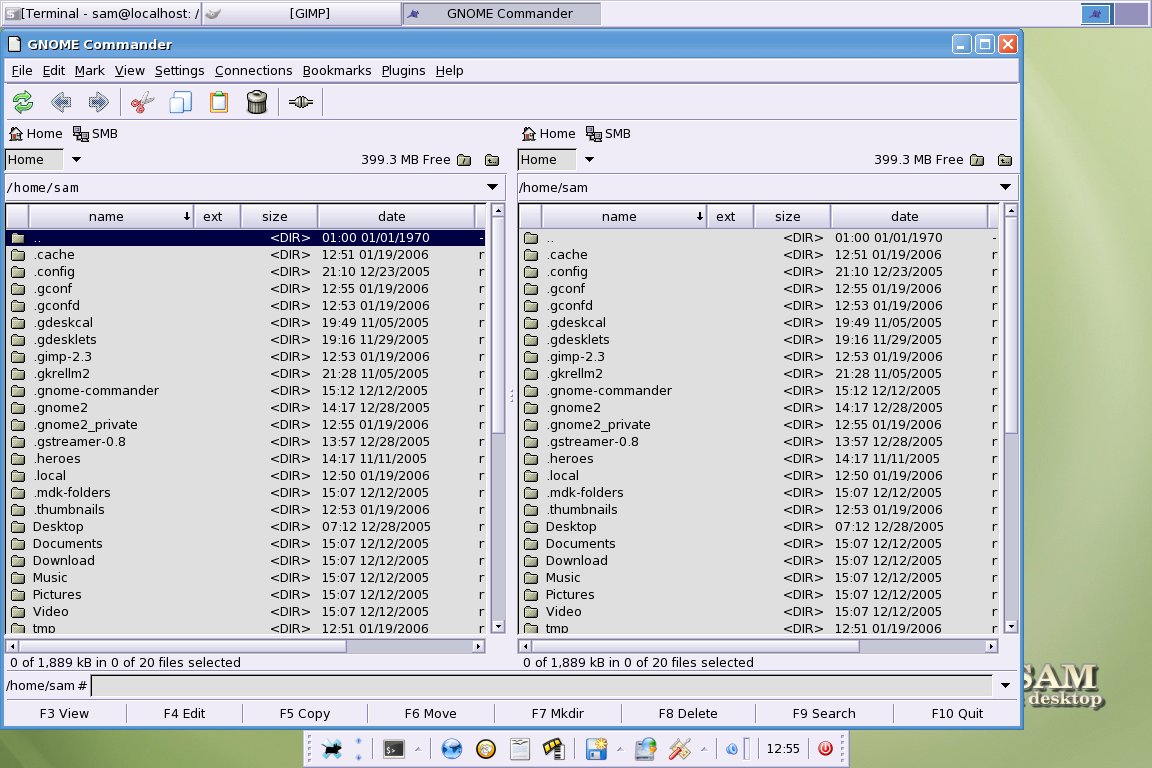Screen dimensions: 1152x768
Task: Click the F9 Search button
Action: click(x=824, y=714)
